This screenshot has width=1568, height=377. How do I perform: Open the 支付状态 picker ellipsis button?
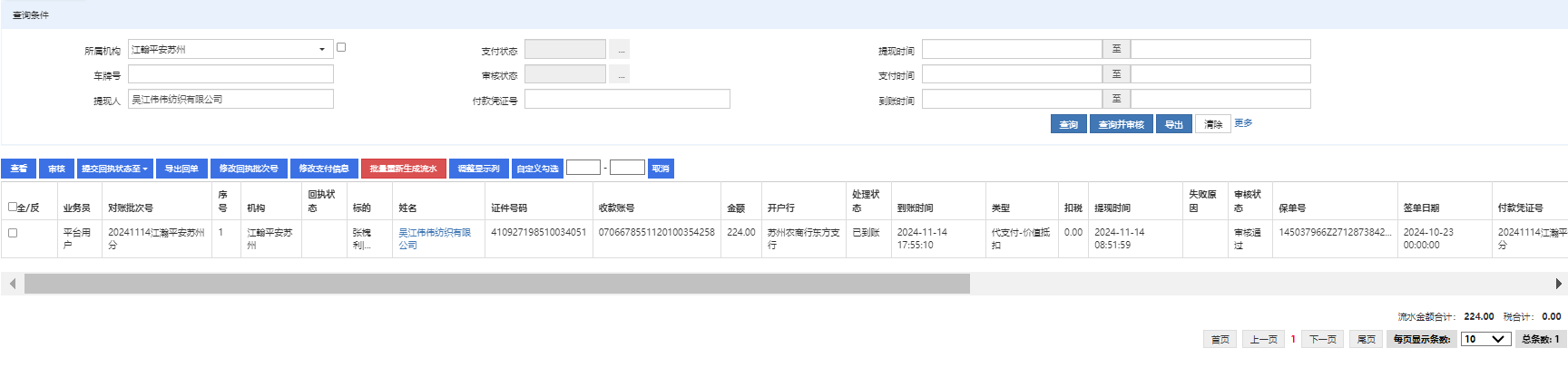point(621,49)
